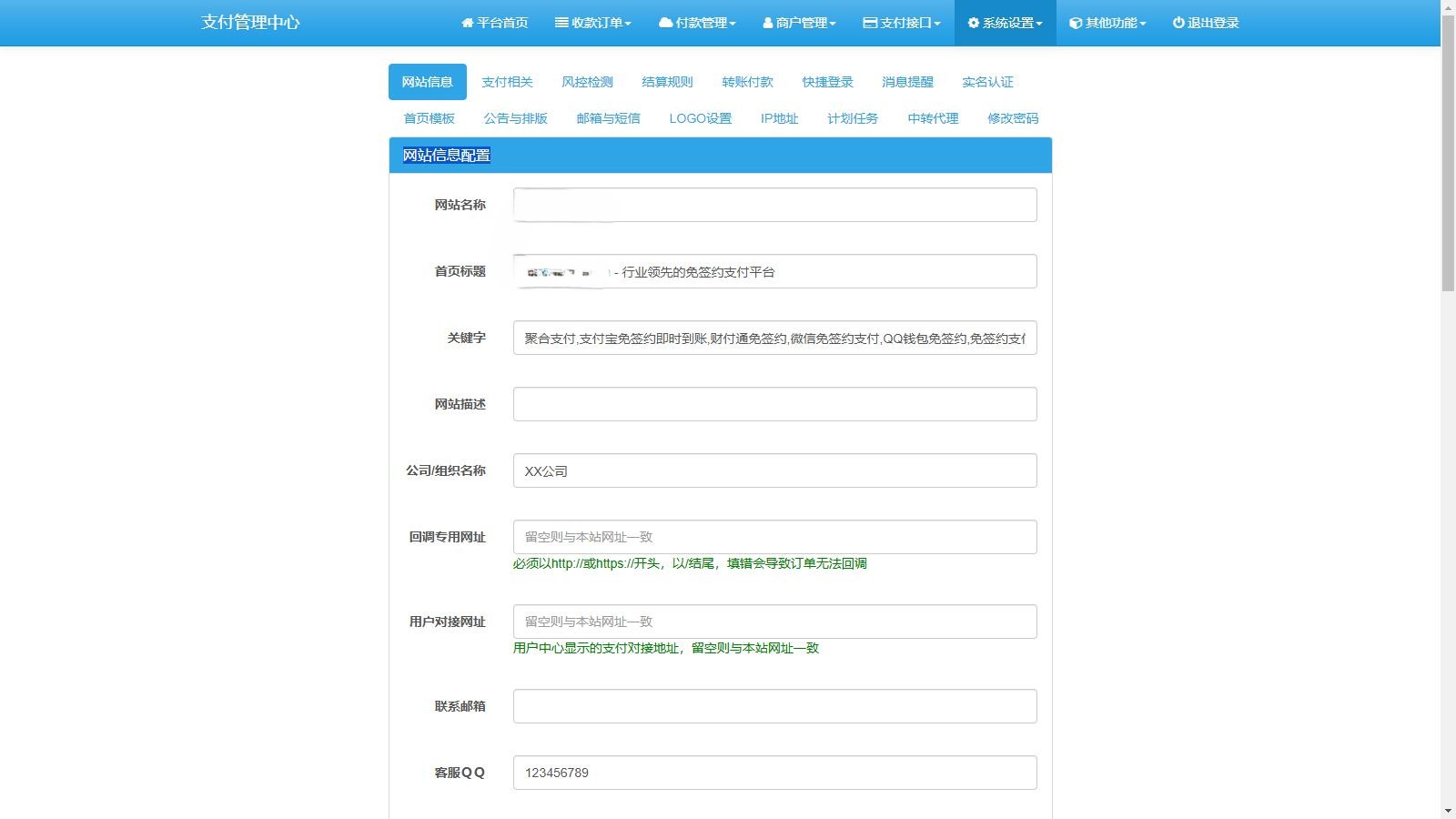Switch to the 快捷登录 tab
The width and height of the screenshot is (1456, 819).
pyautogui.click(x=827, y=82)
